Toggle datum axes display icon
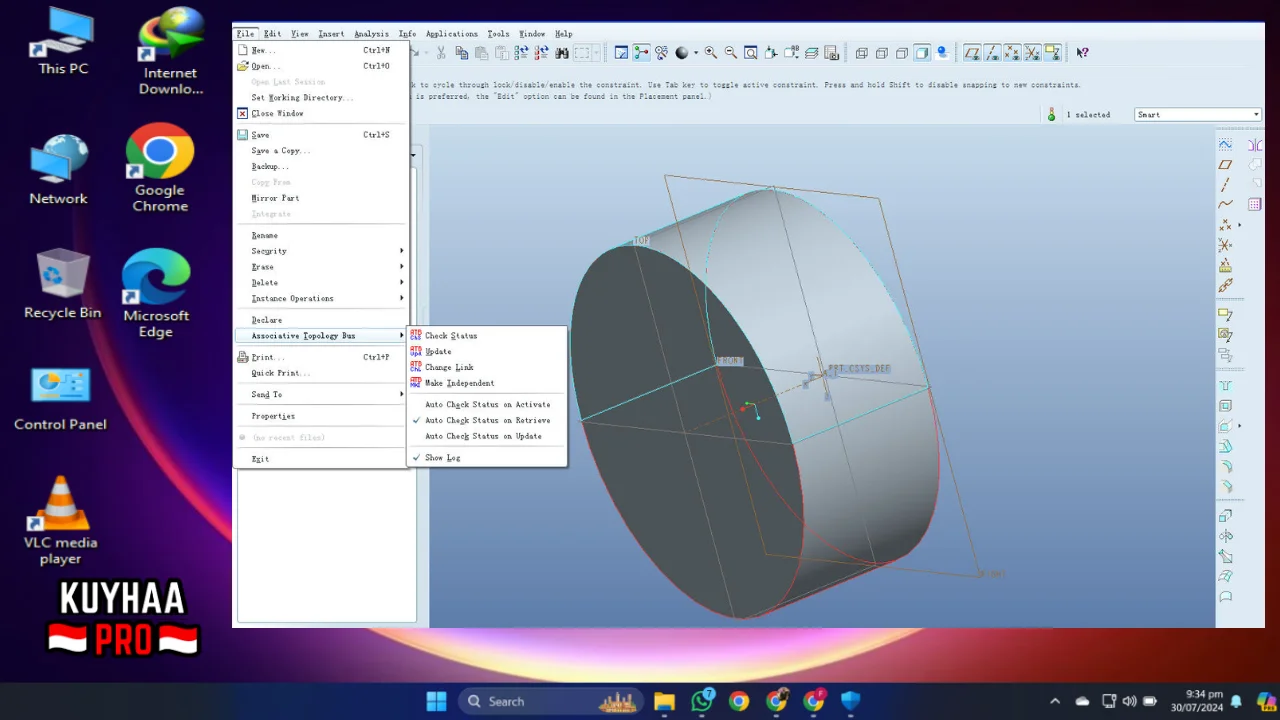1280x720 pixels. point(993,52)
